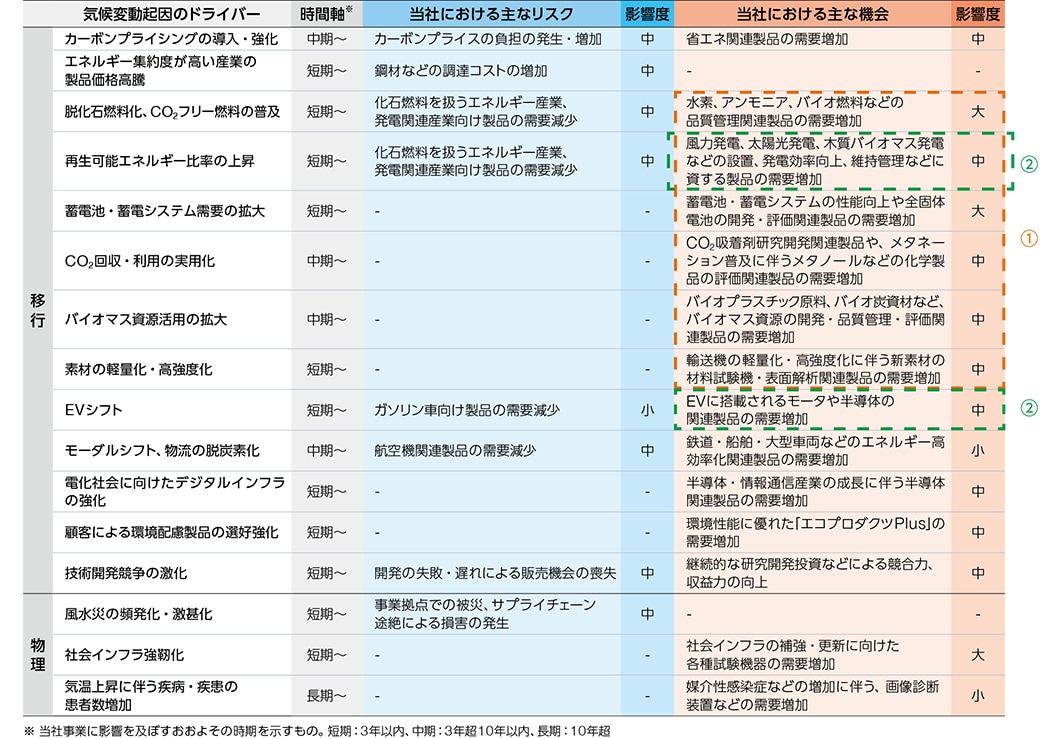Image resolution: width=1040 pixels, height=739 pixels.
Task: Click risk '開発の失敗・遅れによる販売機会の喪失'
Action: point(495,573)
